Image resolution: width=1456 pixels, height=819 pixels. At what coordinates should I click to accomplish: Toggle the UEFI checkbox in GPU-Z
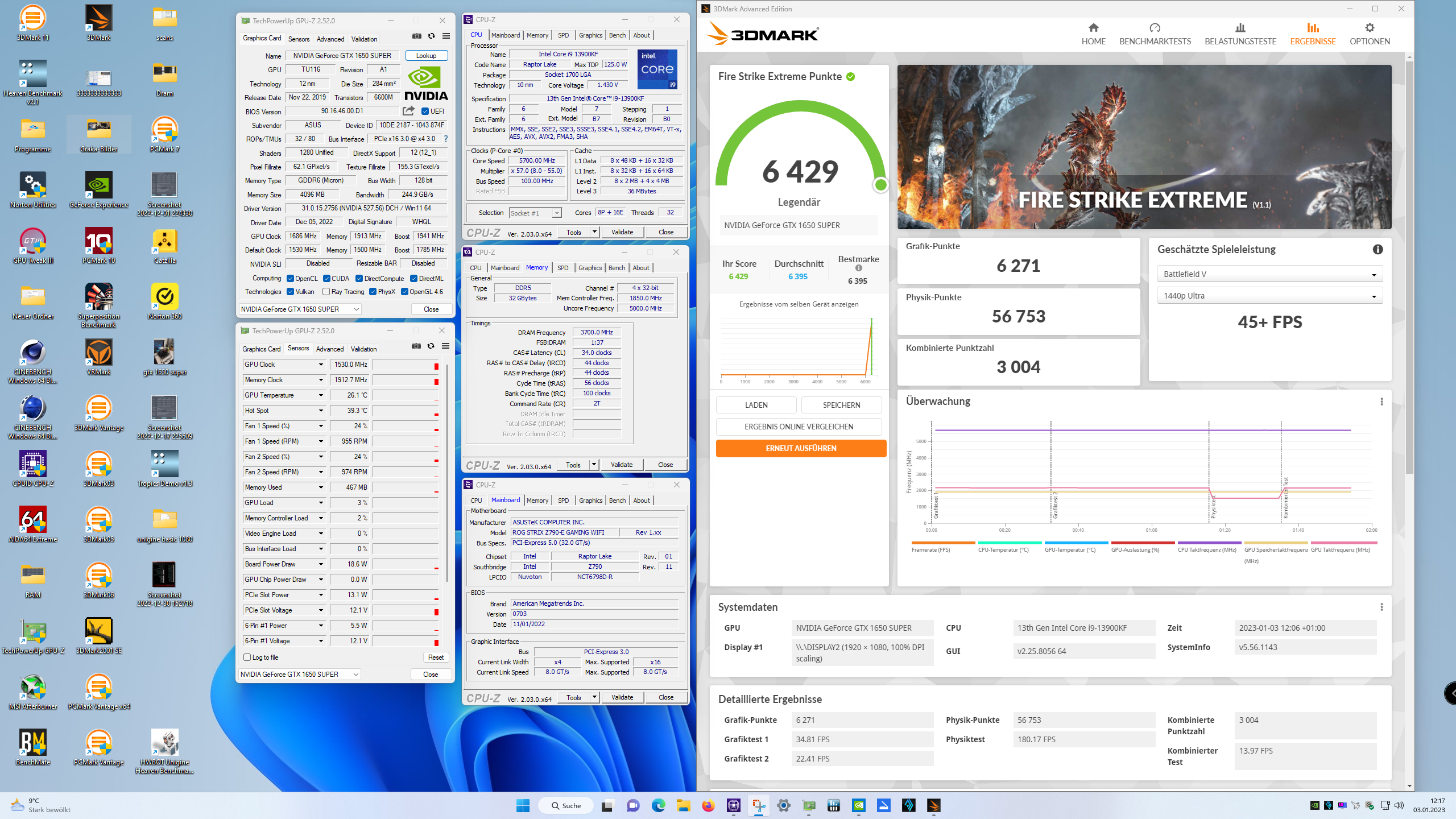(x=425, y=111)
